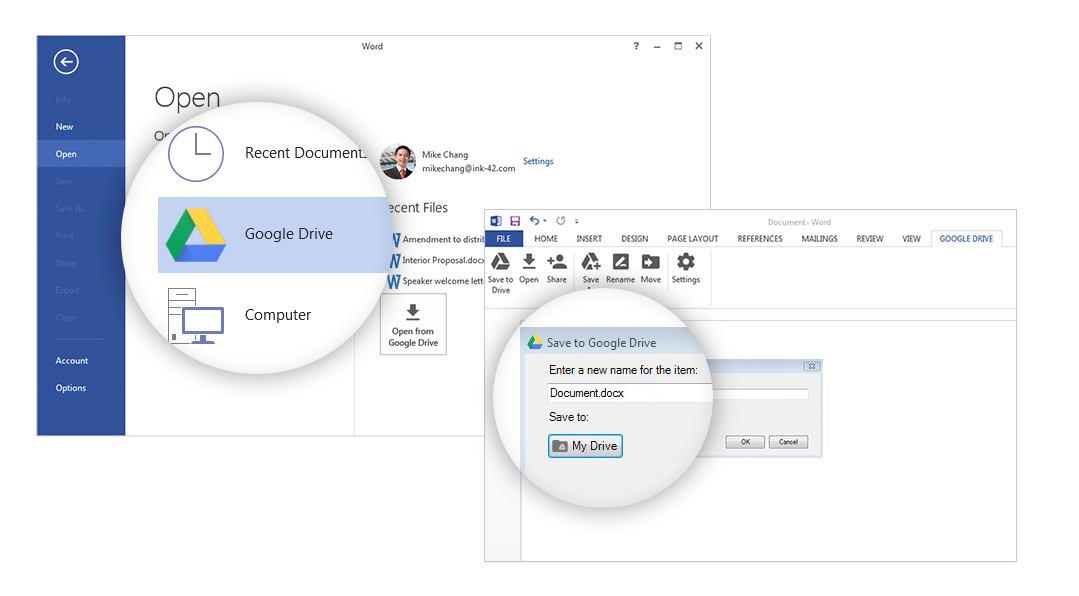Click the Recent Documents clock icon

pyautogui.click(x=196, y=153)
